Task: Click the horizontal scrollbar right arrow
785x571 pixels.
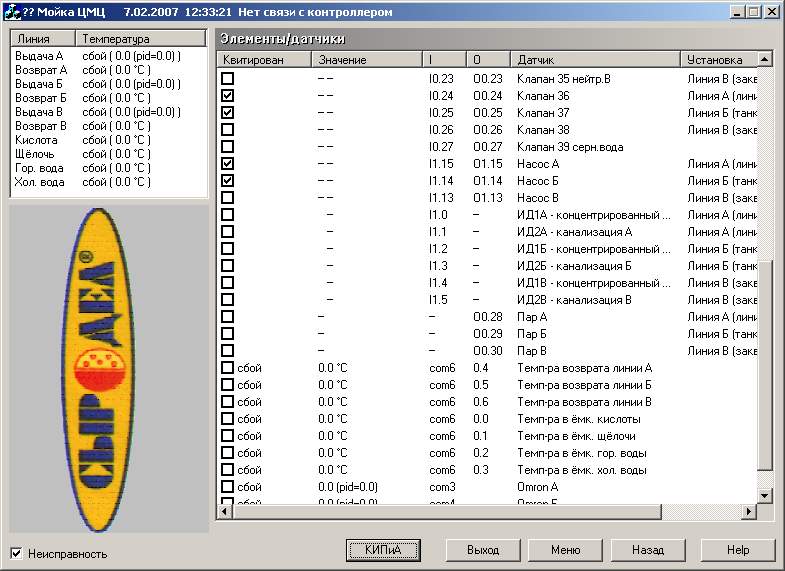Action: (749, 511)
